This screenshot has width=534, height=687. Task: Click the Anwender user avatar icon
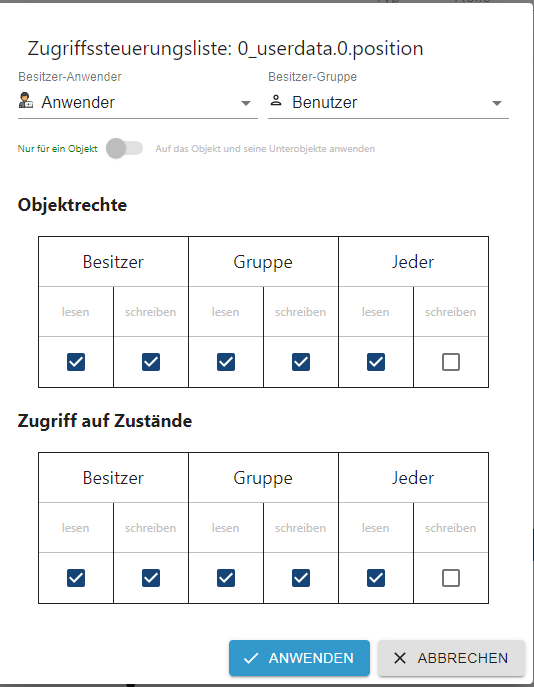point(26,101)
